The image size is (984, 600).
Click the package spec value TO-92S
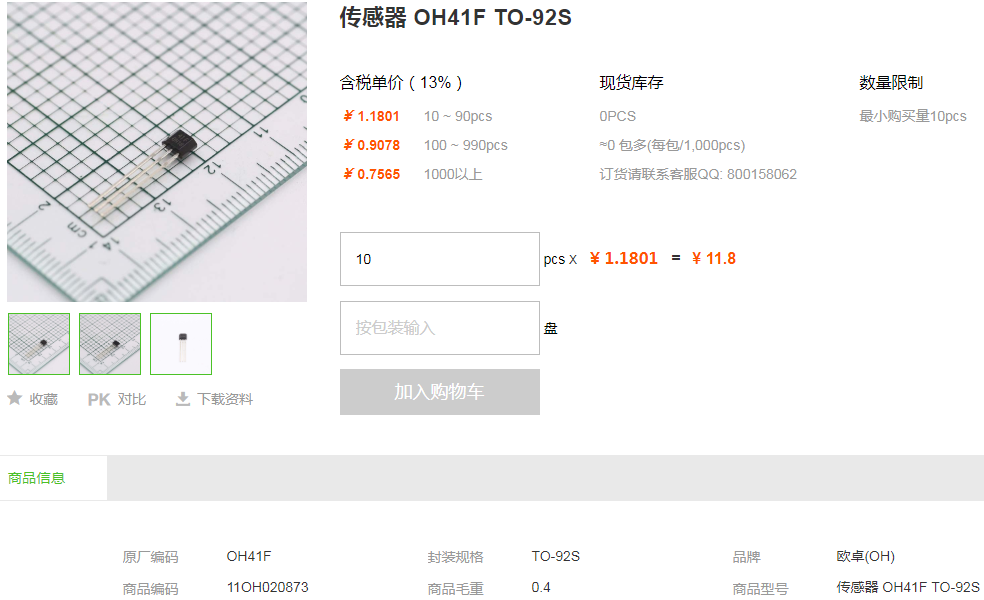555,557
